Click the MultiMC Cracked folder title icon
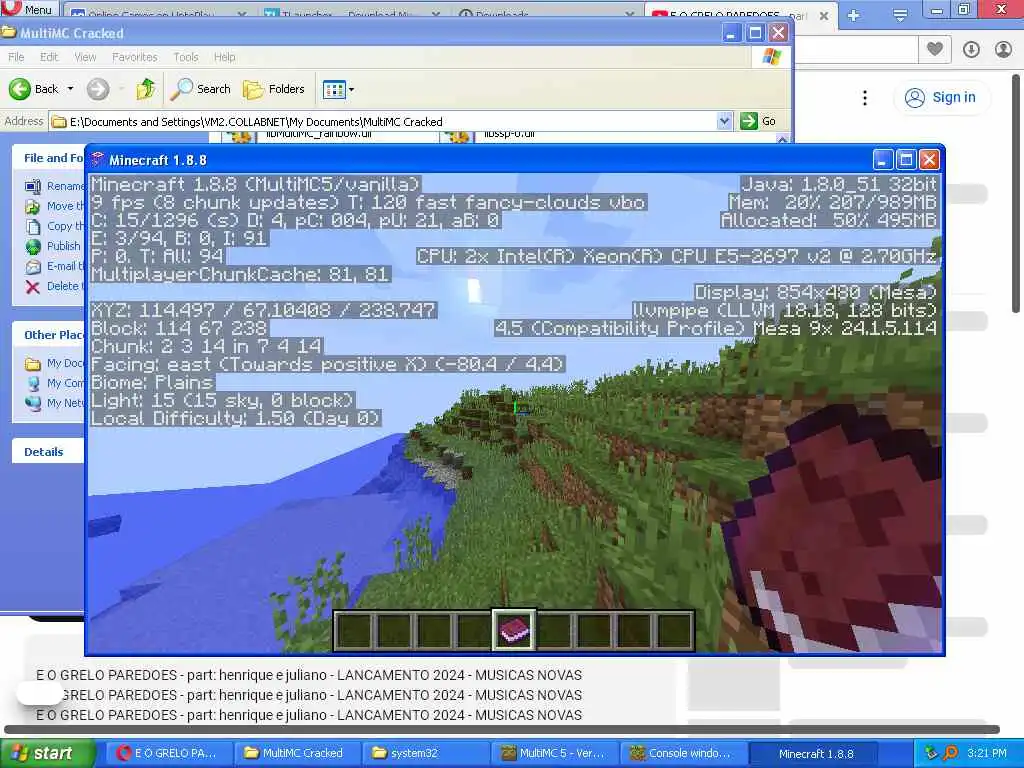1024x768 pixels. [8, 33]
